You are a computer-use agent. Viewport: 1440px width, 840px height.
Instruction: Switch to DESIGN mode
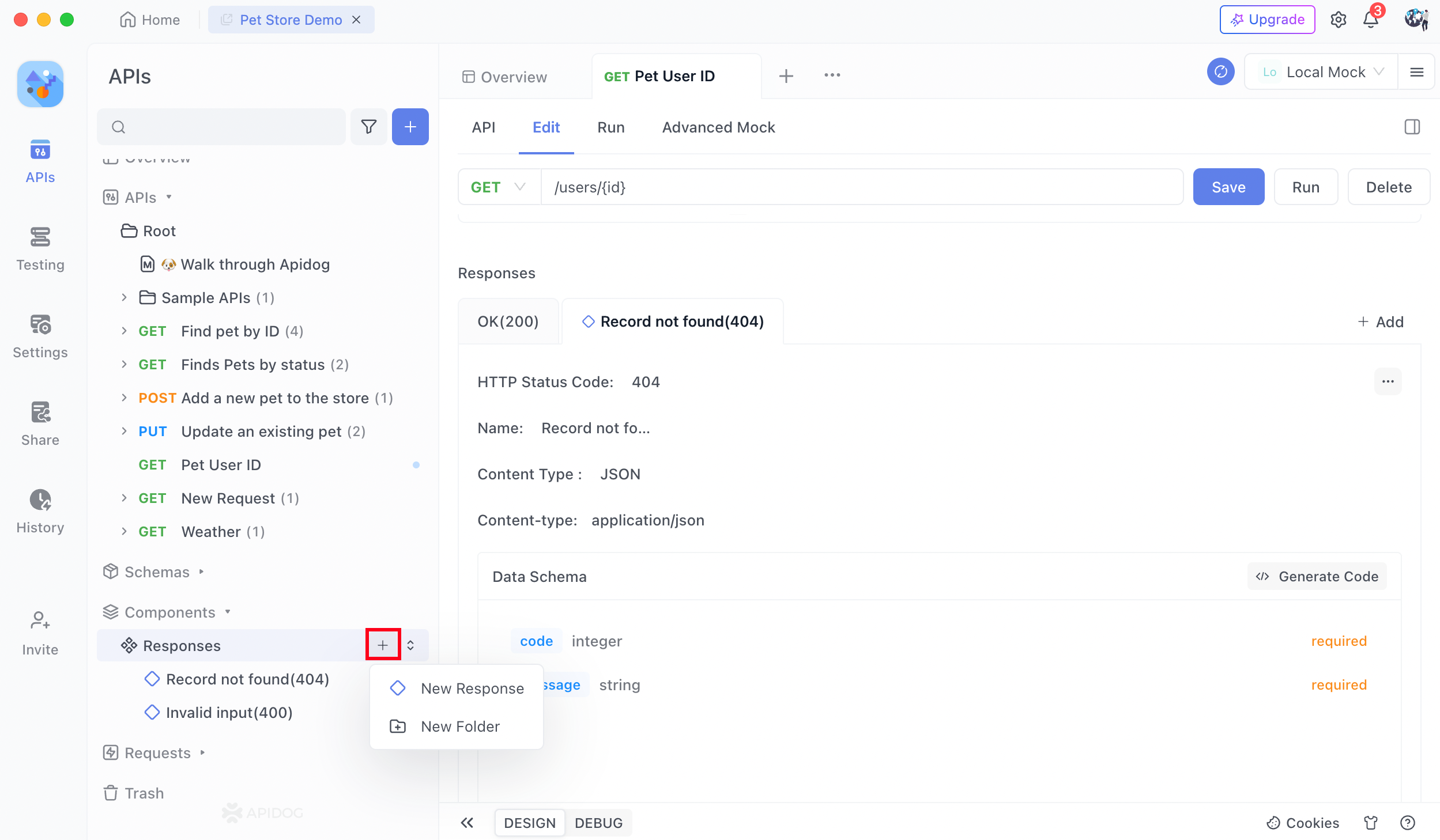[x=529, y=823]
